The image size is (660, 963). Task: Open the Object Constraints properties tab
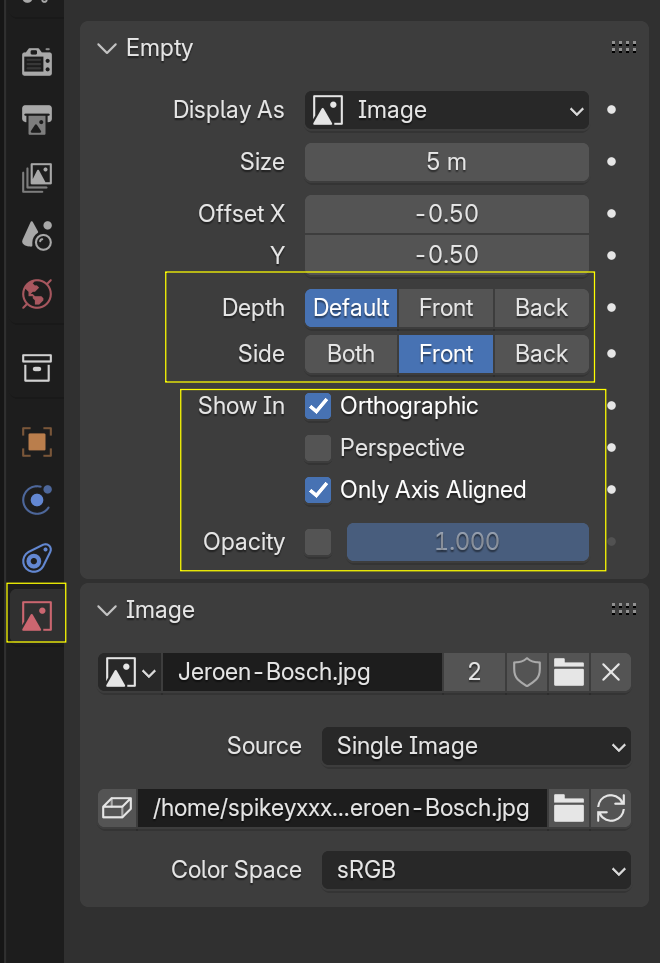point(37,557)
